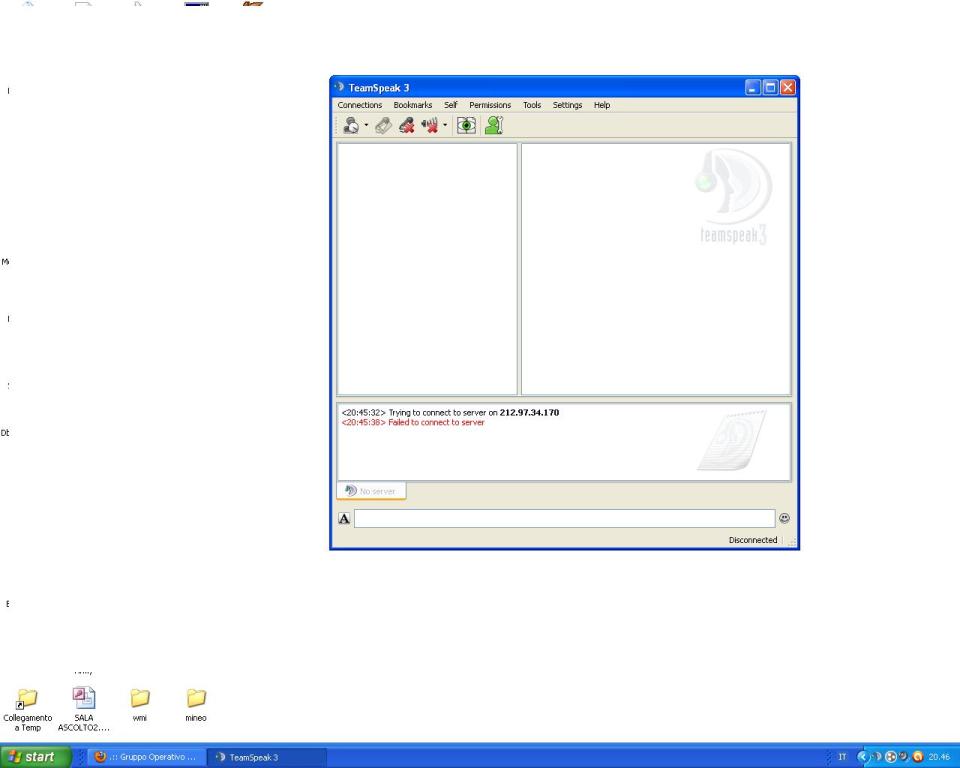Expand the speaker mute dropdown arrow
The width and height of the screenshot is (960, 768).
(x=445, y=126)
